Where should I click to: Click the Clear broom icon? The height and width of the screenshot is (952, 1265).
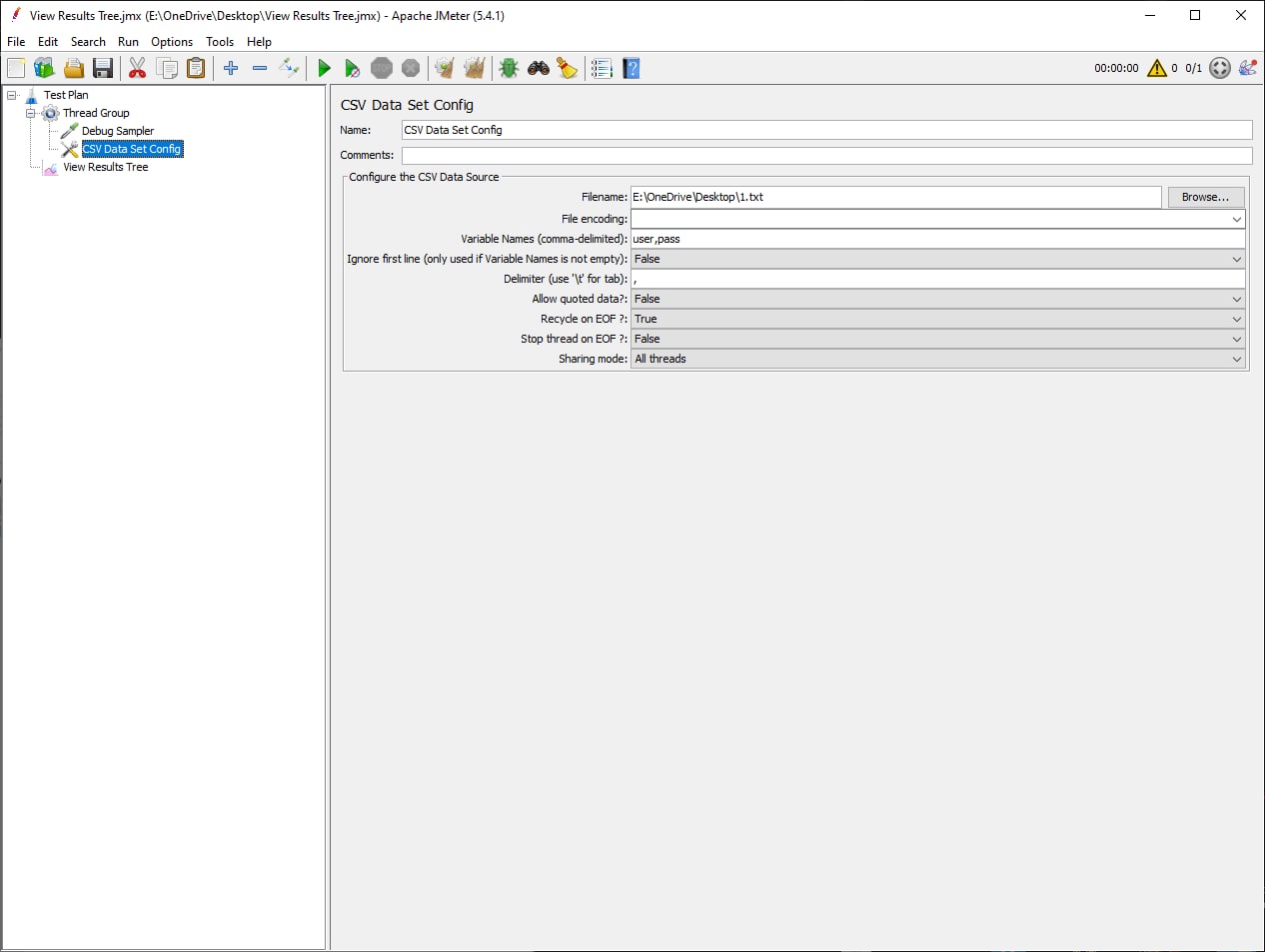pos(445,68)
